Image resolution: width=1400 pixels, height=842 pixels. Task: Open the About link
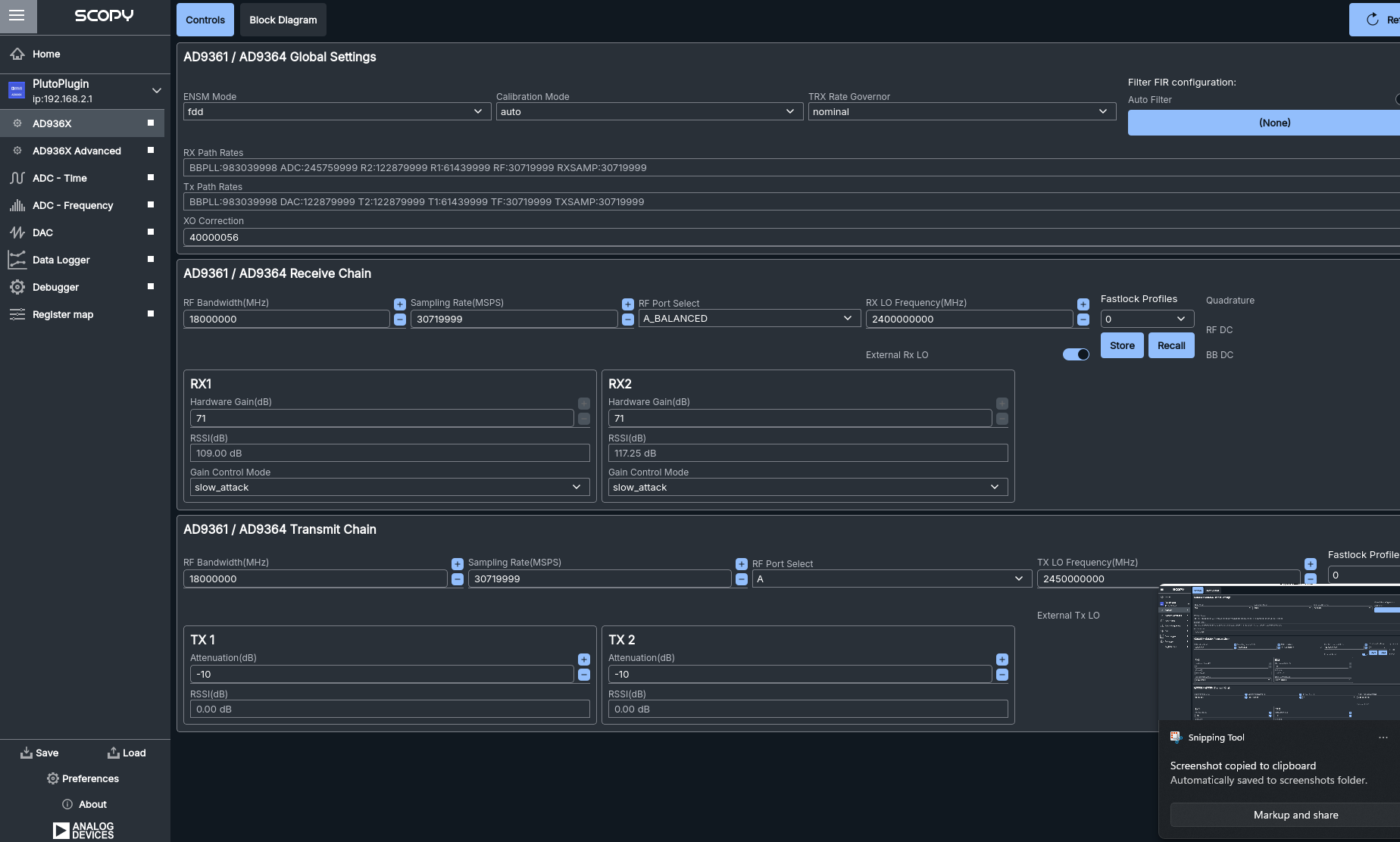coord(84,804)
